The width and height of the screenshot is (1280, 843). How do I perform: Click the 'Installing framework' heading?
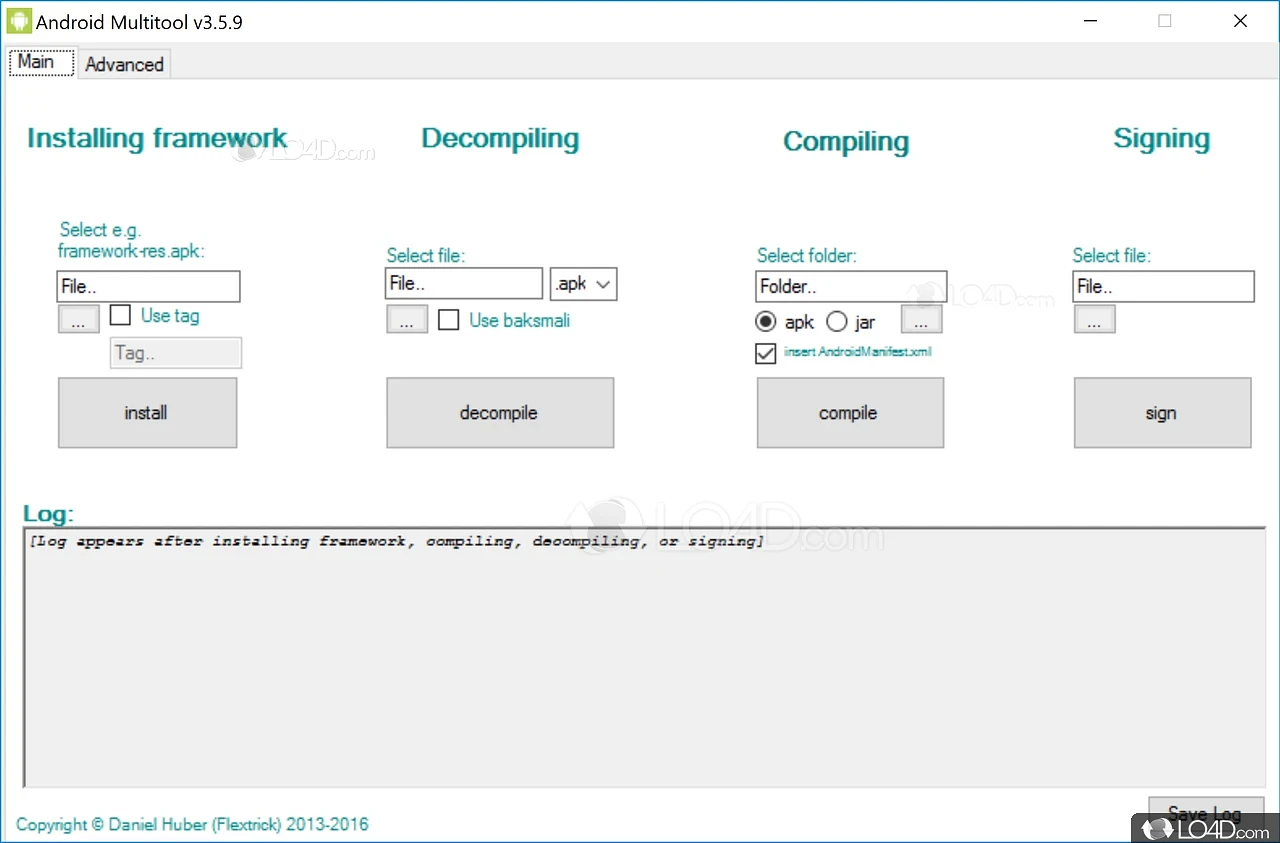157,138
